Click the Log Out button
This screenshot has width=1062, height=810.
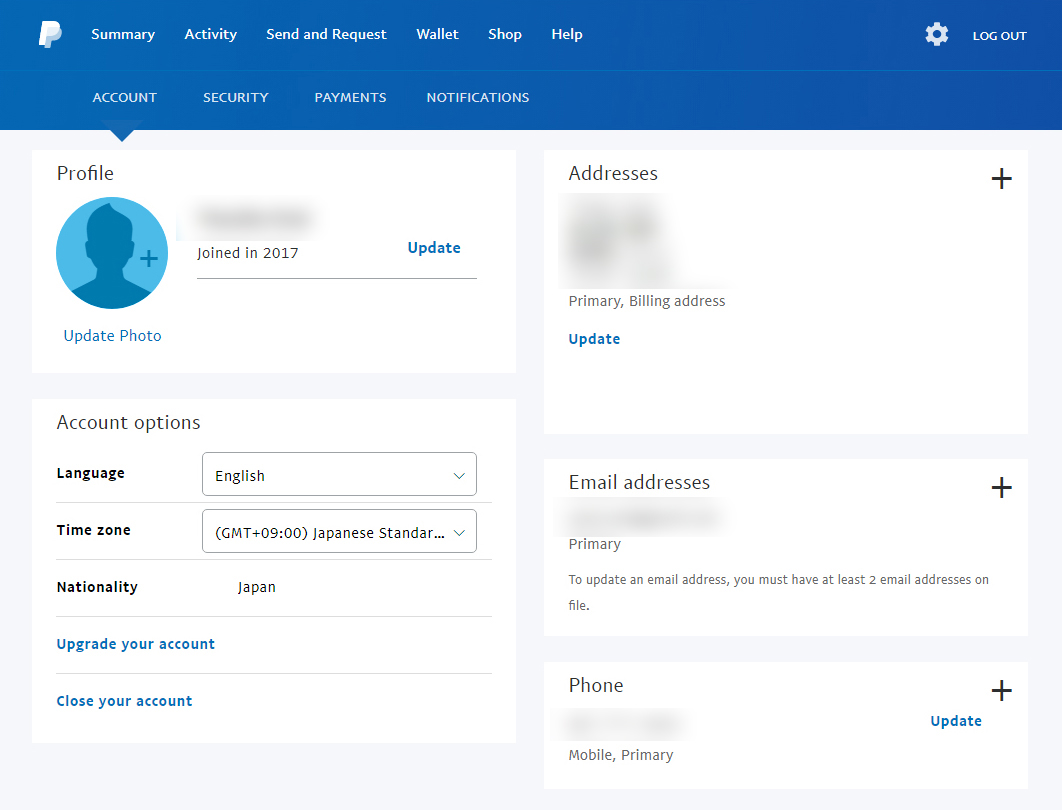point(999,36)
